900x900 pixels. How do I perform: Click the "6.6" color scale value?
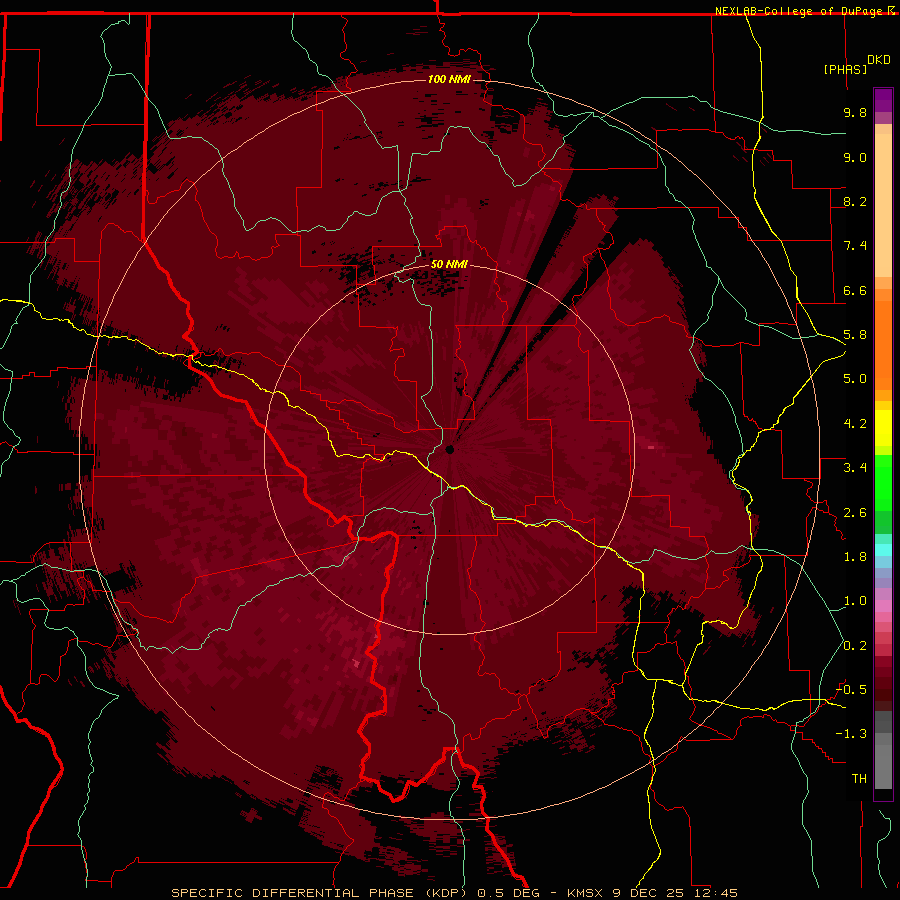coord(855,290)
